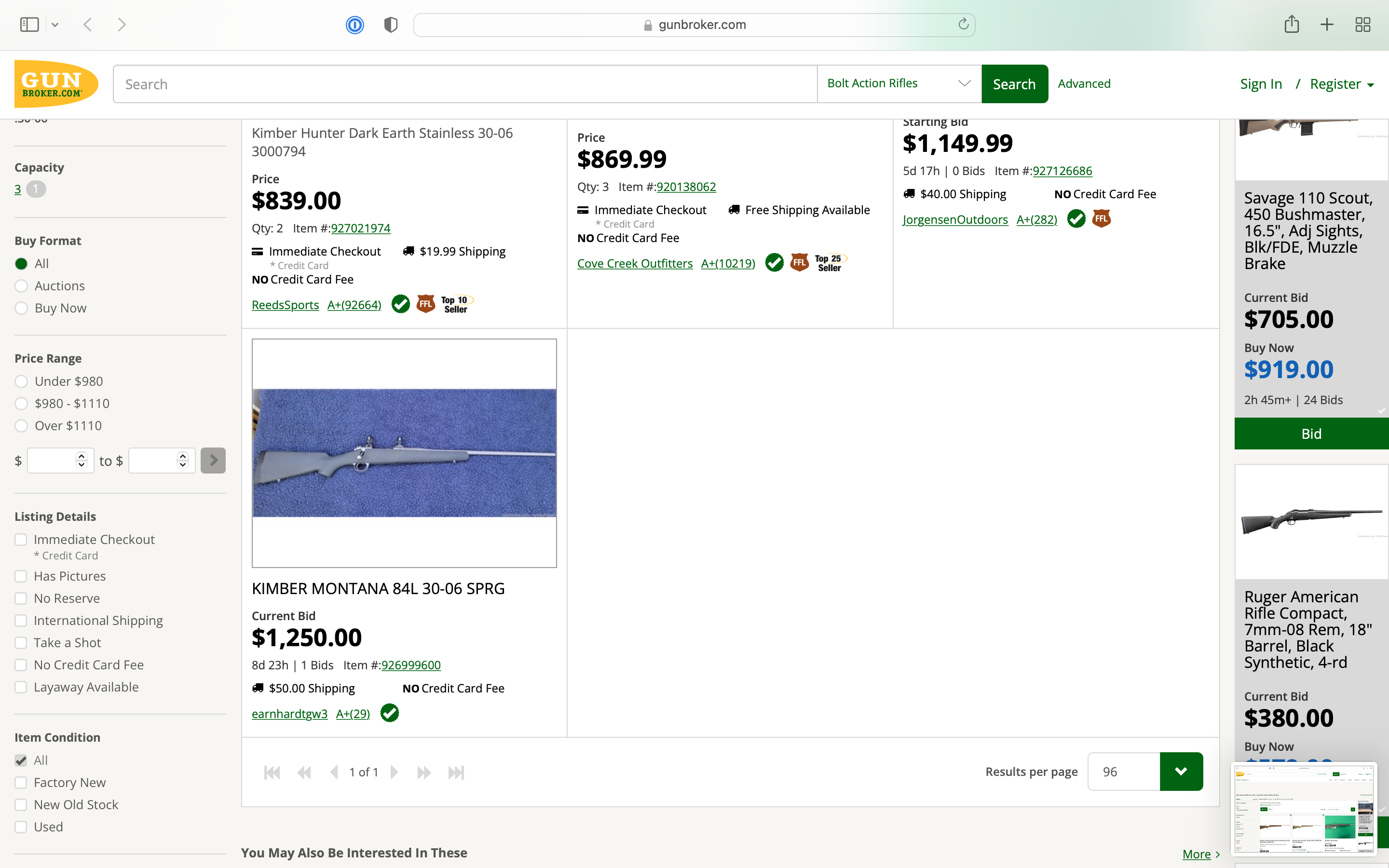Check International Shipping filter
This screenshot has height=868, width=1389.
tap(21, 621)
